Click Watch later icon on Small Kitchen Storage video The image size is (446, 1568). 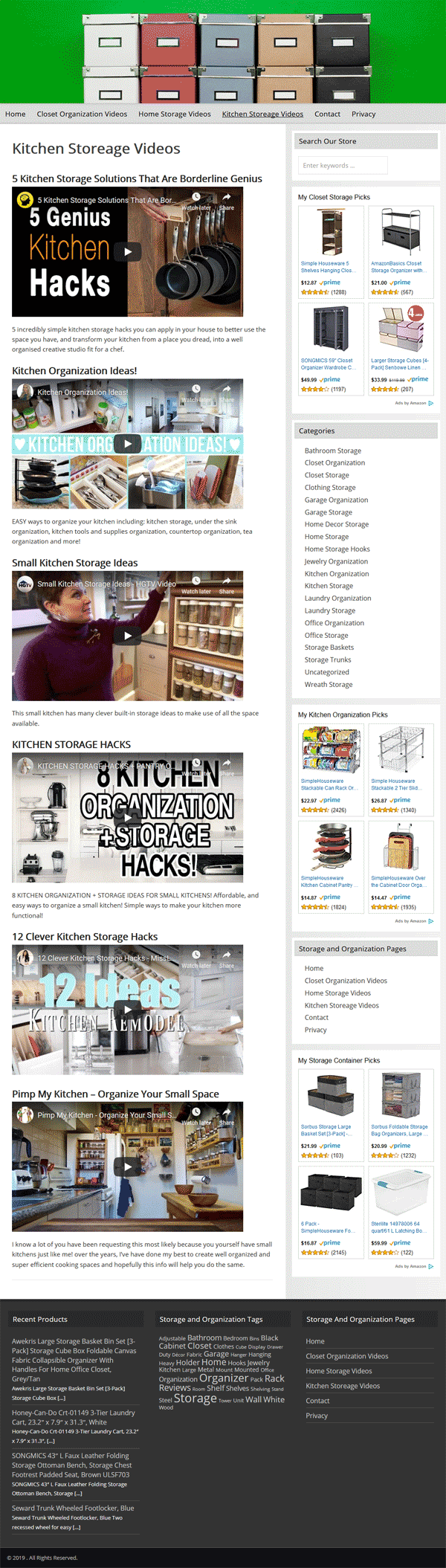(196, 581)
